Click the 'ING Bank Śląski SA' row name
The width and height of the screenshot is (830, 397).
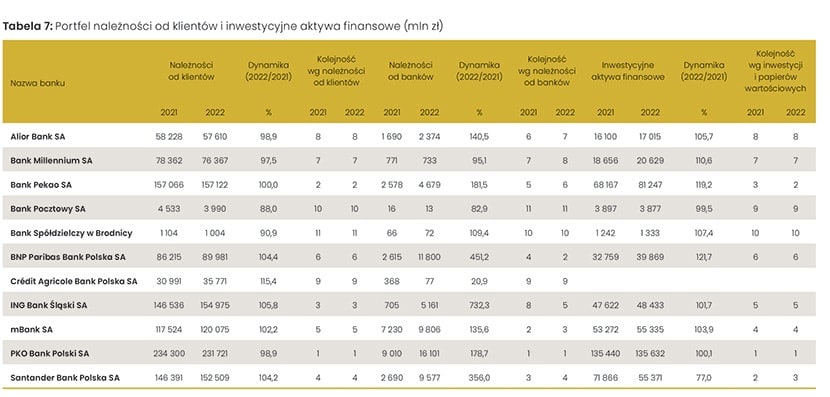click(49, 305)
